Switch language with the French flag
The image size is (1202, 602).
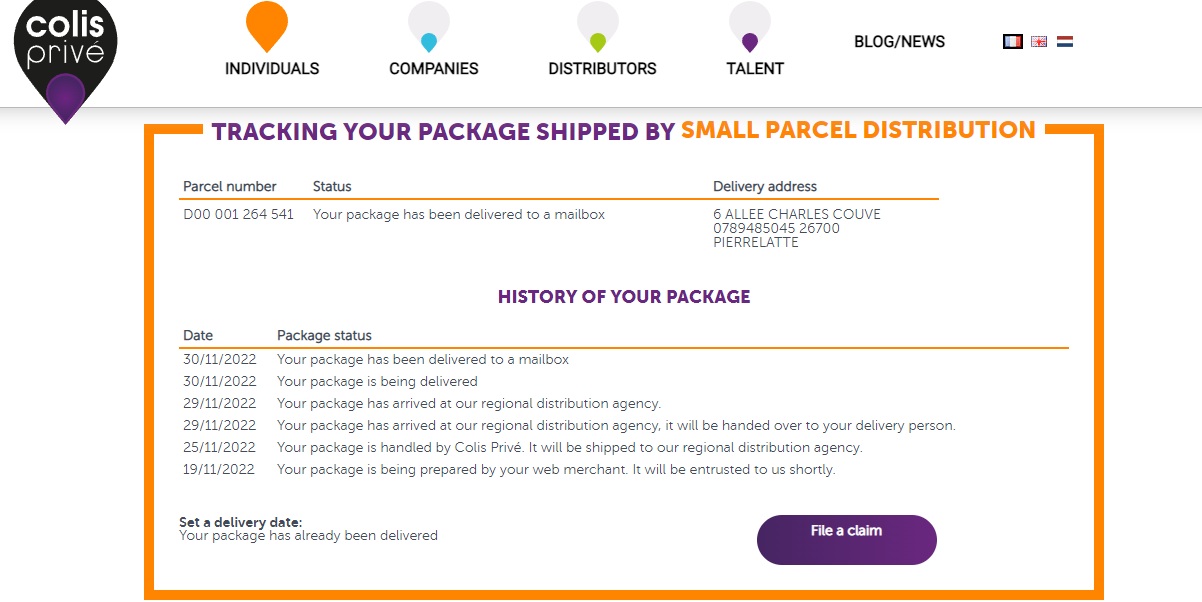tap(1012, 42)
